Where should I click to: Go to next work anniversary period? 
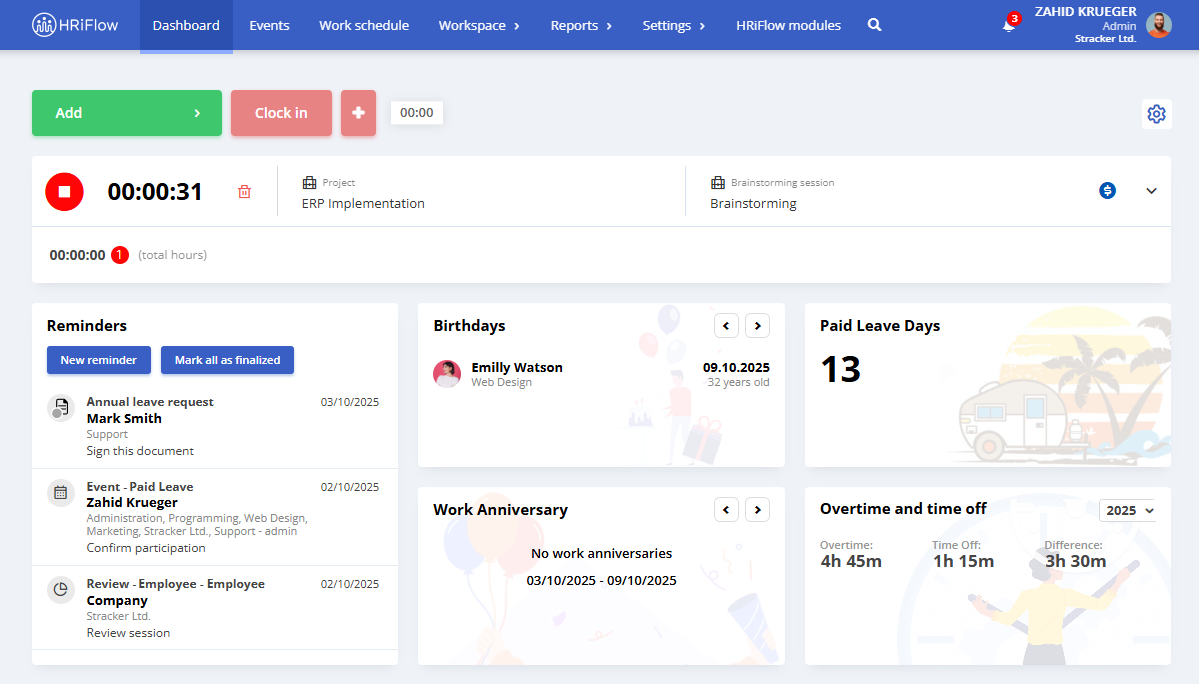758,510
